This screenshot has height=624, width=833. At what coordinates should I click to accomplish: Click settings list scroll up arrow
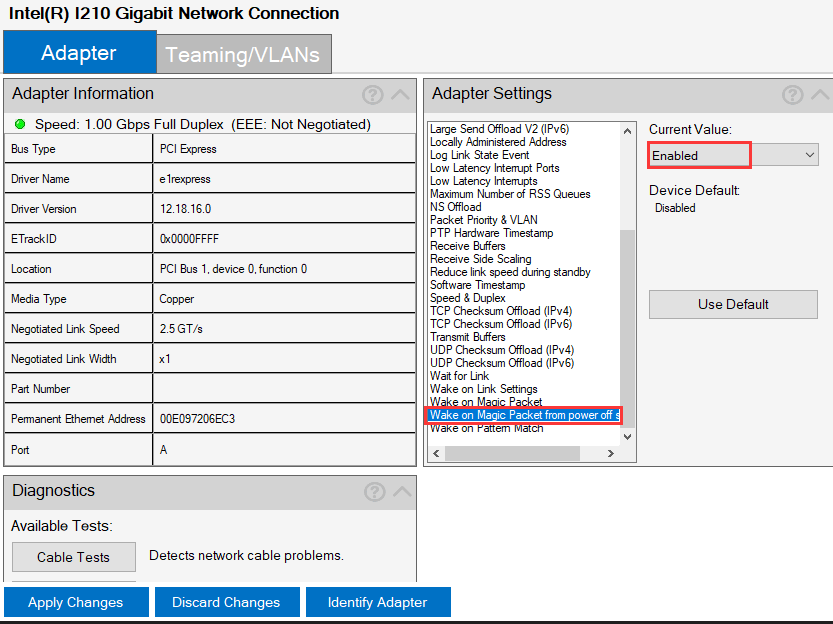pos(627,131)
